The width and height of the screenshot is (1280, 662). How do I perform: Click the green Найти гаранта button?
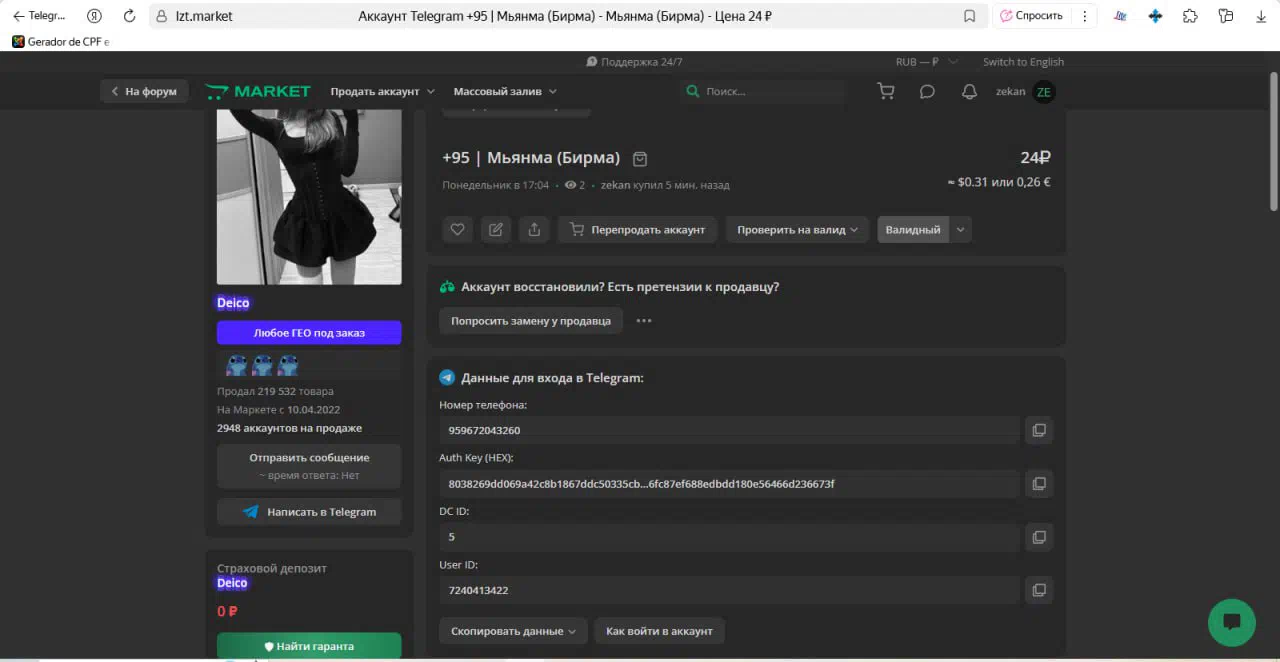click(x=309, y=646)
